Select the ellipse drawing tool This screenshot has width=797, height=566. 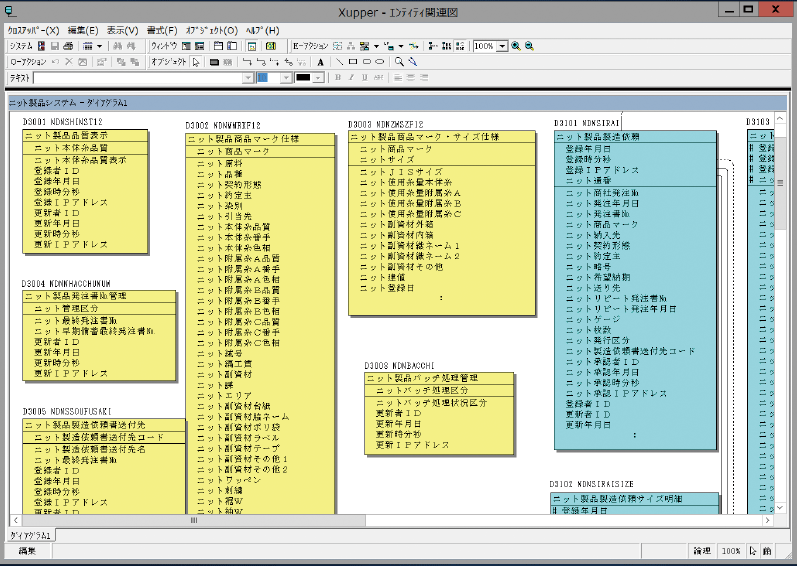pos(380,62)
